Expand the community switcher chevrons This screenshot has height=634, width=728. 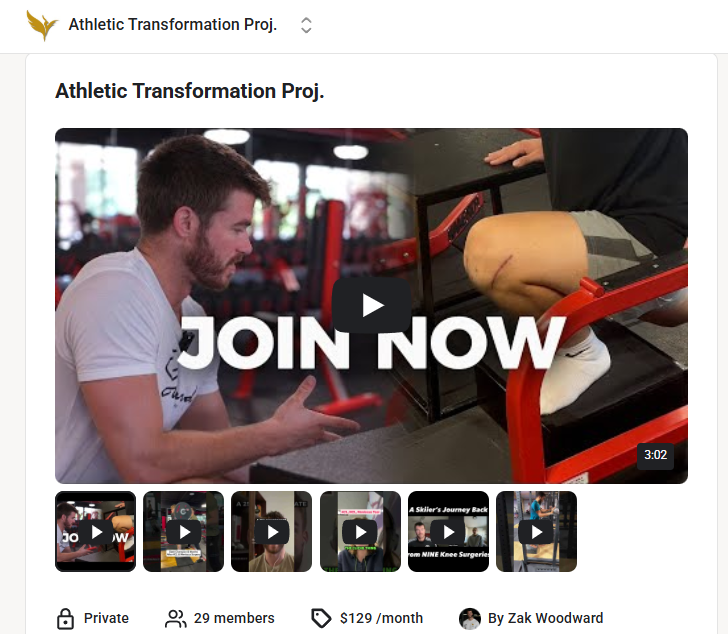(306, 25)
